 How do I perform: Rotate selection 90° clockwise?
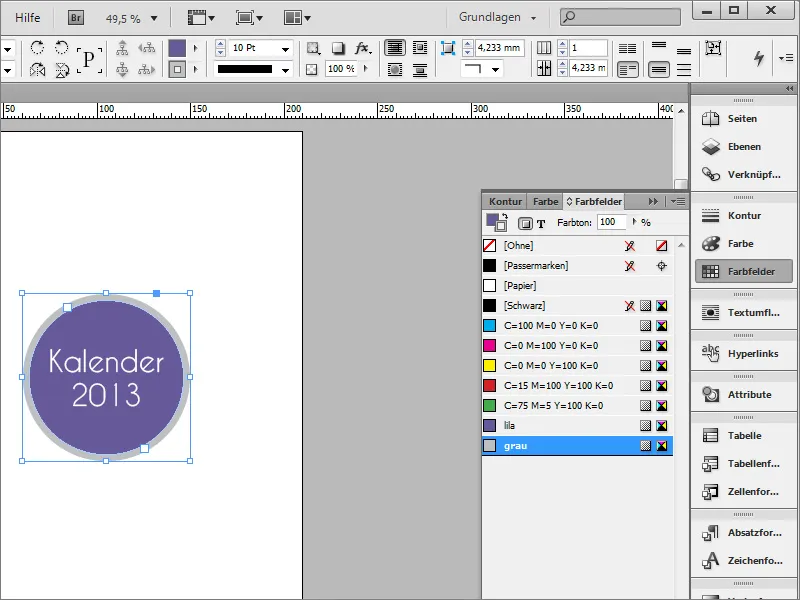[x=37, y=48]
